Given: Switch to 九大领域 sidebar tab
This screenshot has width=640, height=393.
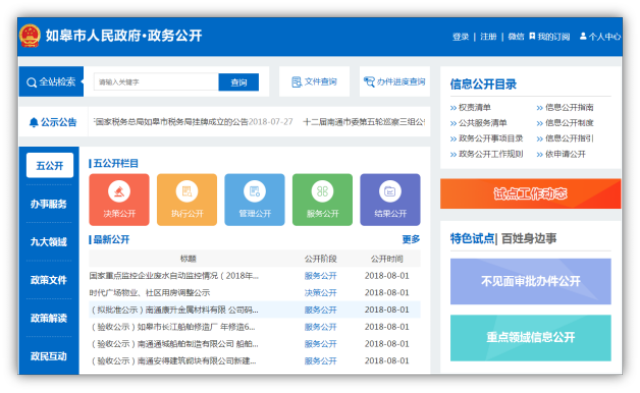Looking at the screenshot, I should coord(49,242).
